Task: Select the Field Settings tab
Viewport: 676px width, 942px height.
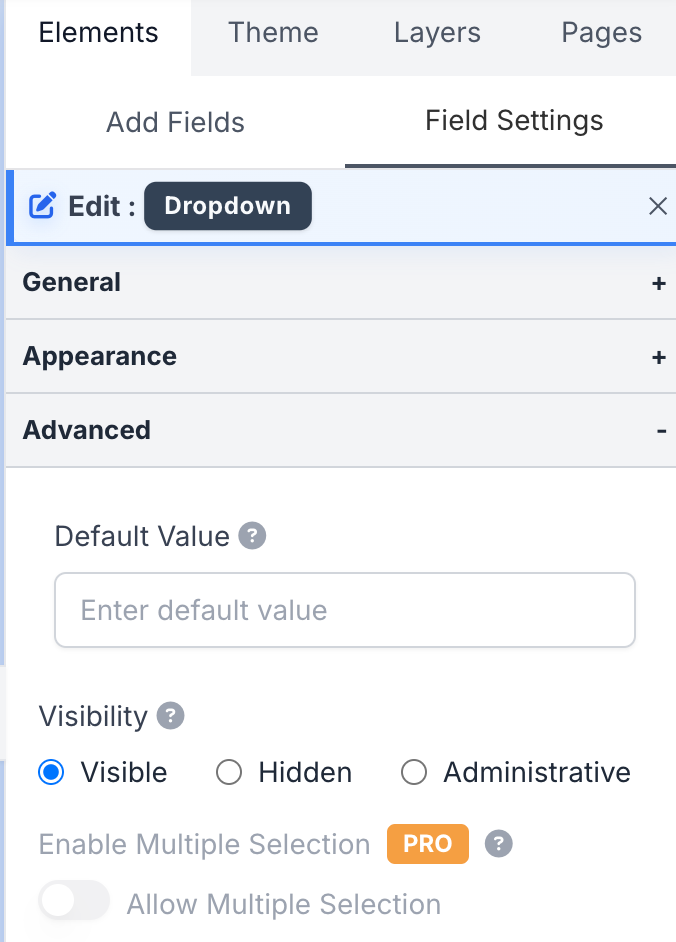Action: point(514,122)
